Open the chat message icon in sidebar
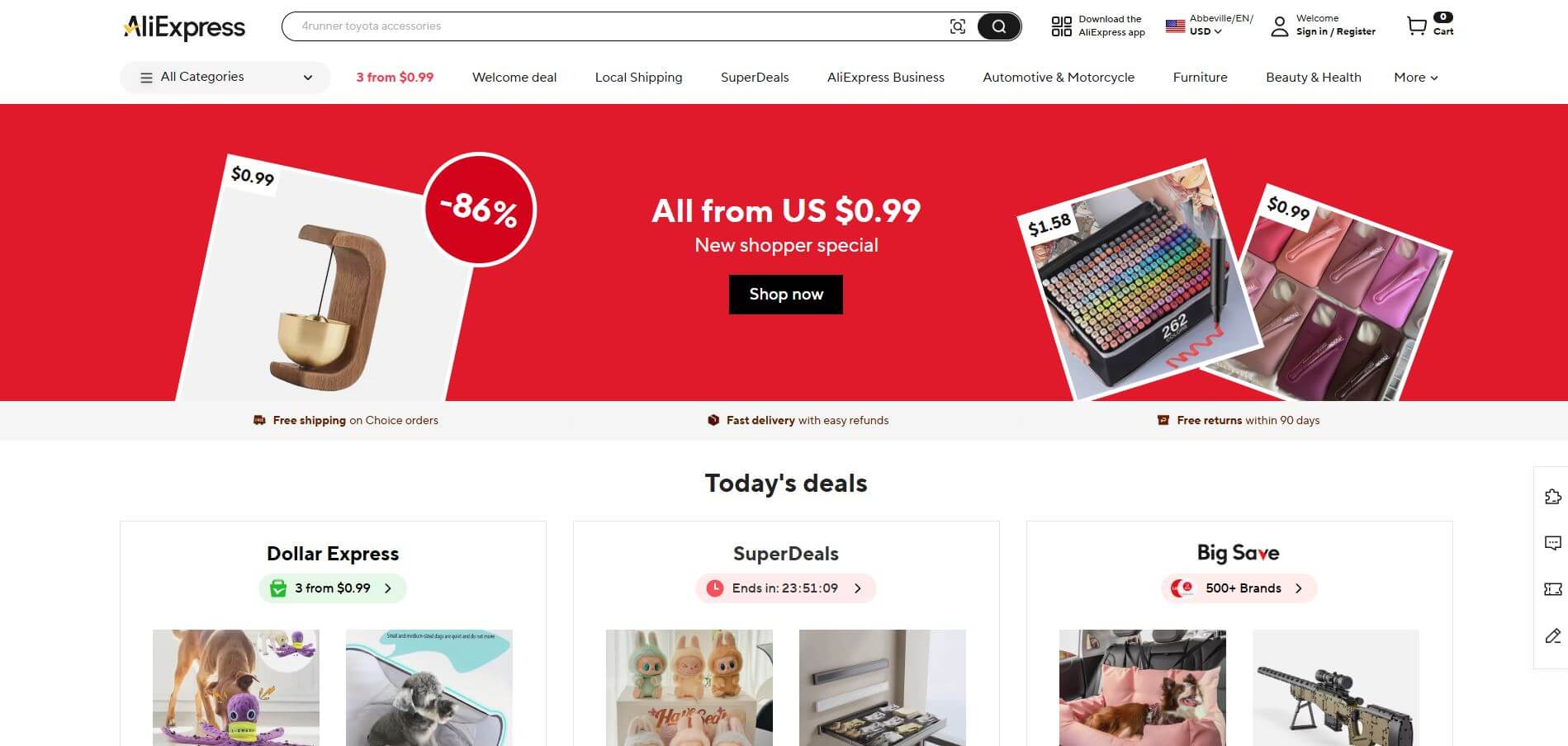Image resolution: width=1568 pixels, height=746 pixels. 1552,543
